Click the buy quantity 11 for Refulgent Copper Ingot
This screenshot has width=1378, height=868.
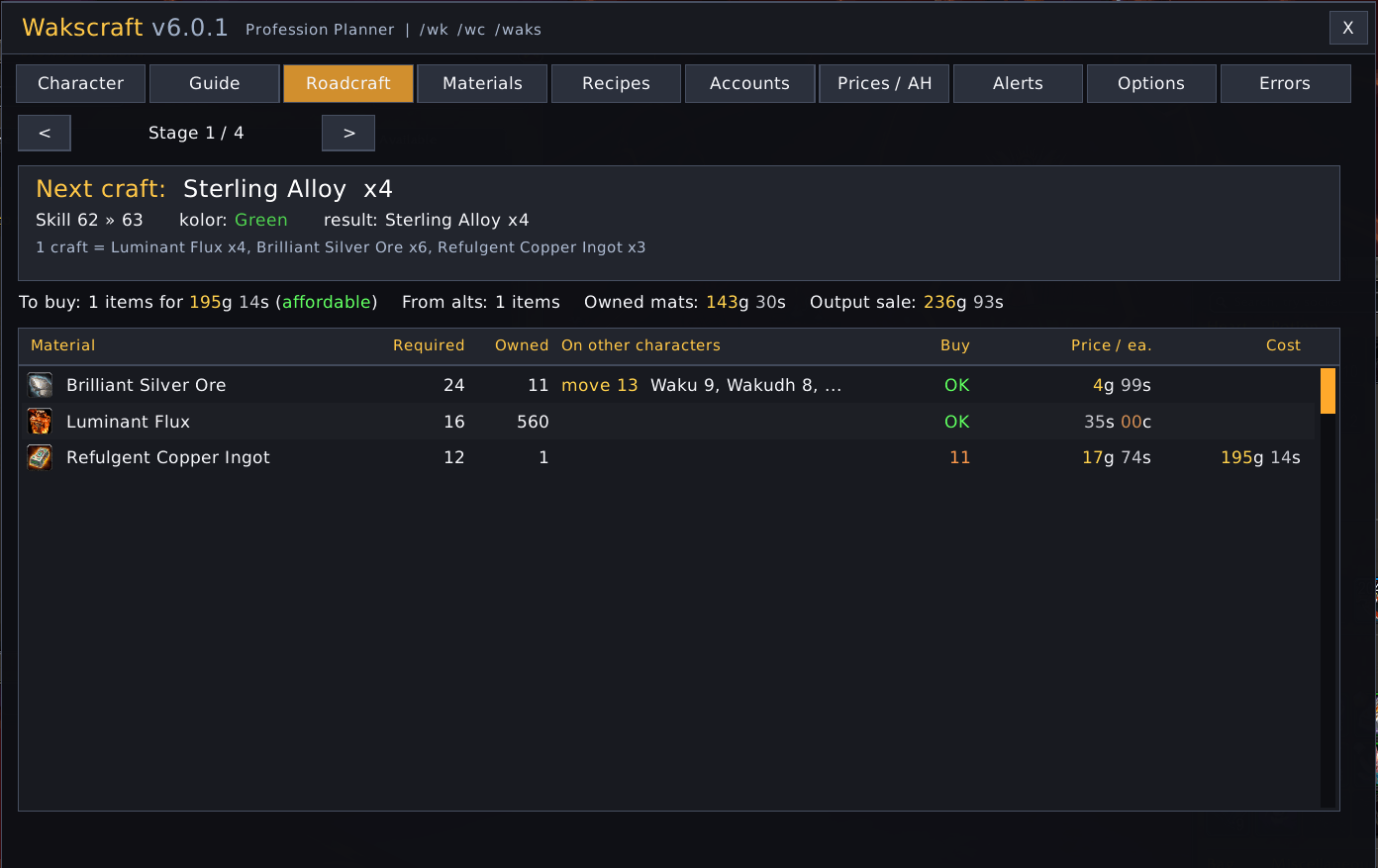[x=960, y=457]
